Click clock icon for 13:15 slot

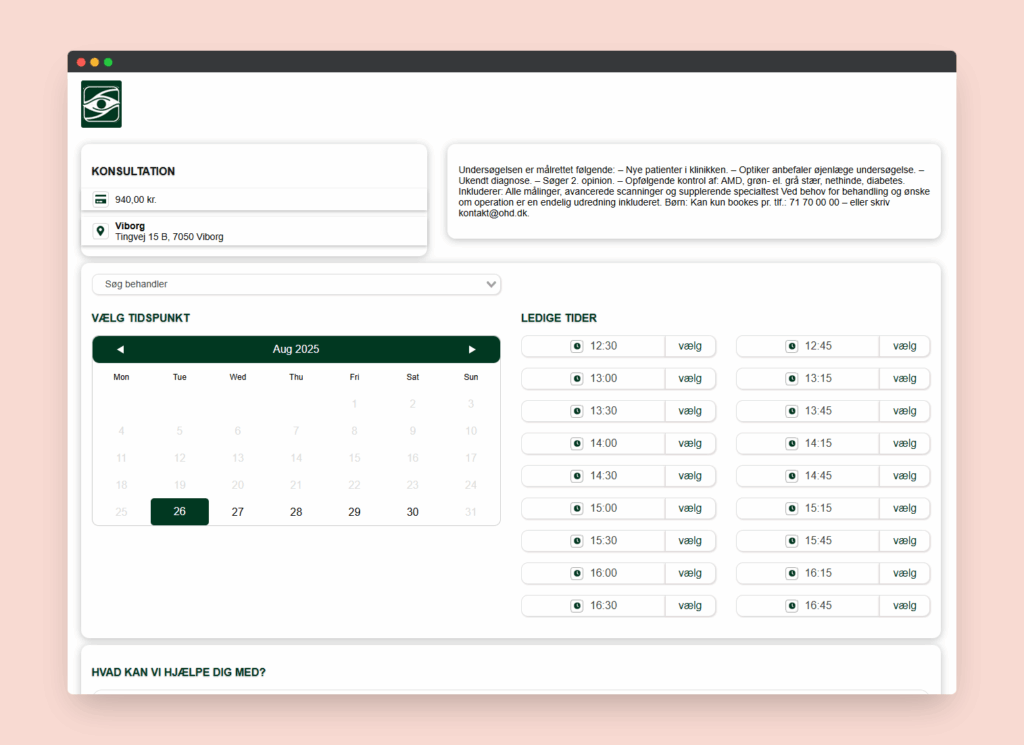click(x=792, y=379)
